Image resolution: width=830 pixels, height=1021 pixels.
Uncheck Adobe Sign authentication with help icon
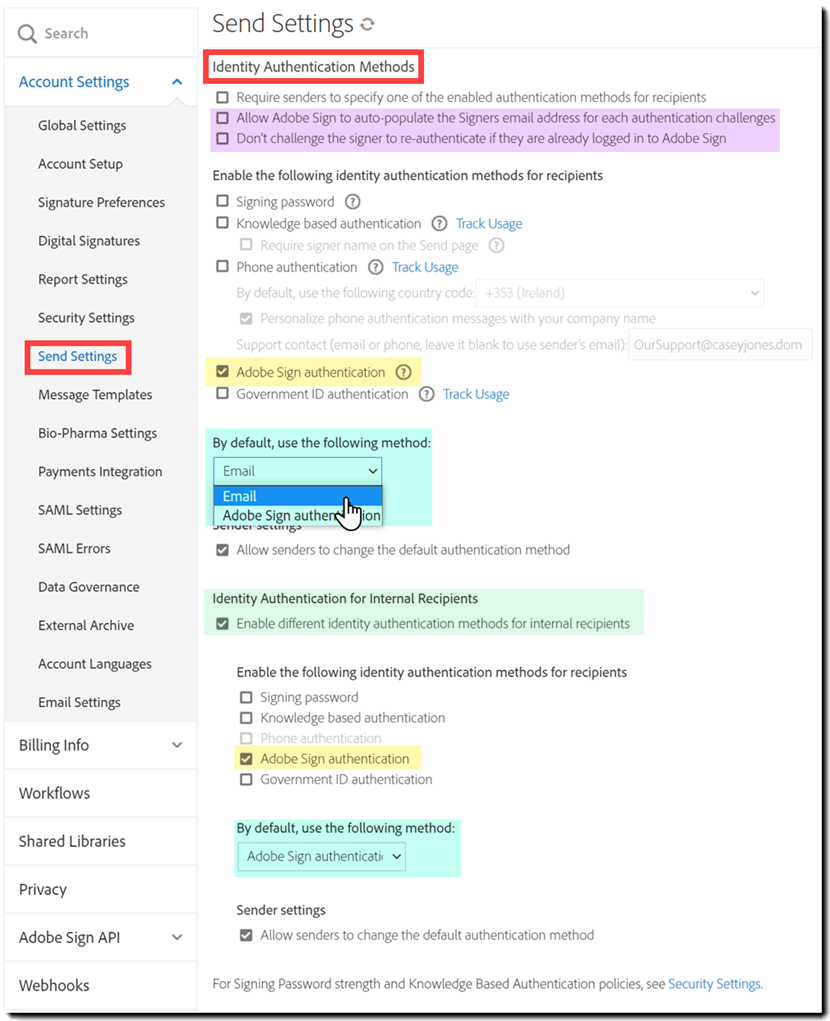tap(223, 371)
